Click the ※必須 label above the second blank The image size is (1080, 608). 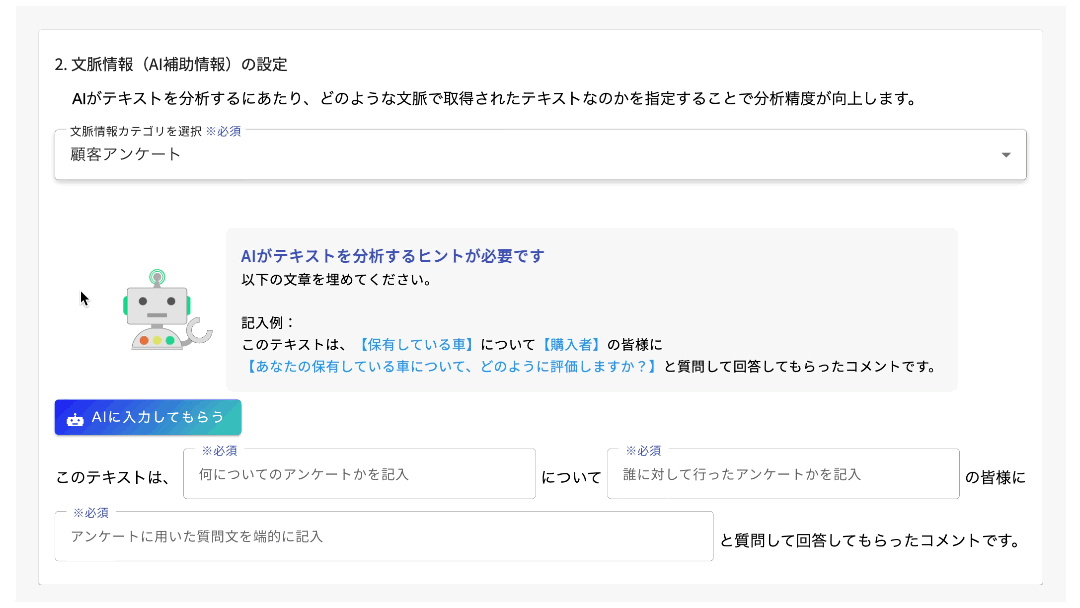(x=643, y=450)
